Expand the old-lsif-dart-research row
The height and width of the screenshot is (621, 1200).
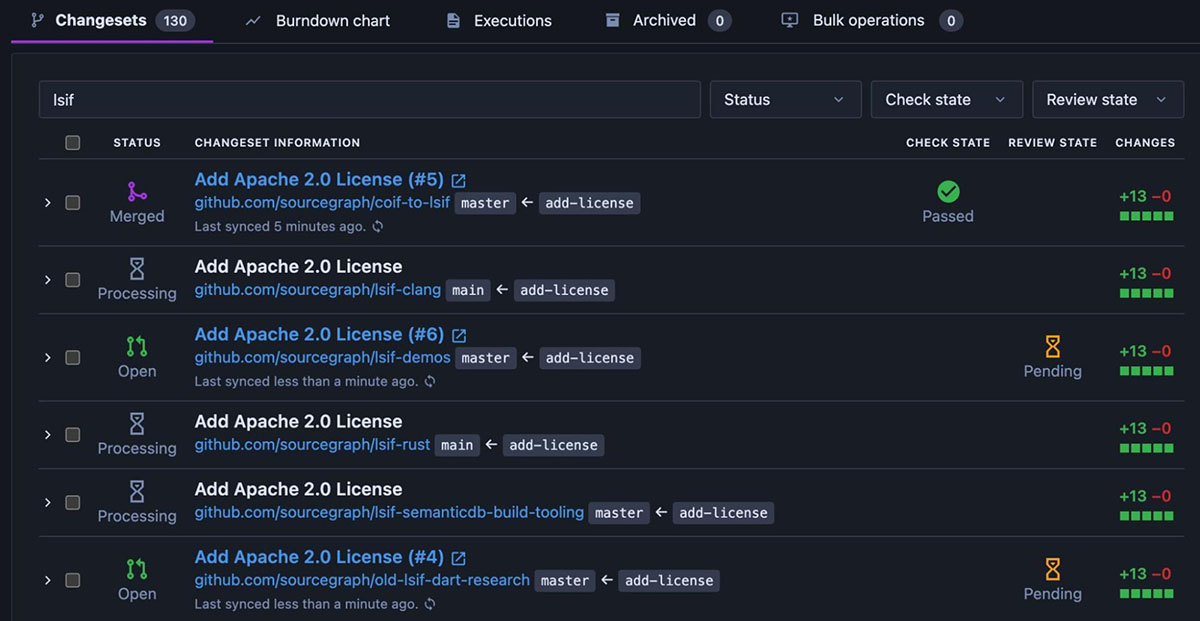tap(47, 580)
